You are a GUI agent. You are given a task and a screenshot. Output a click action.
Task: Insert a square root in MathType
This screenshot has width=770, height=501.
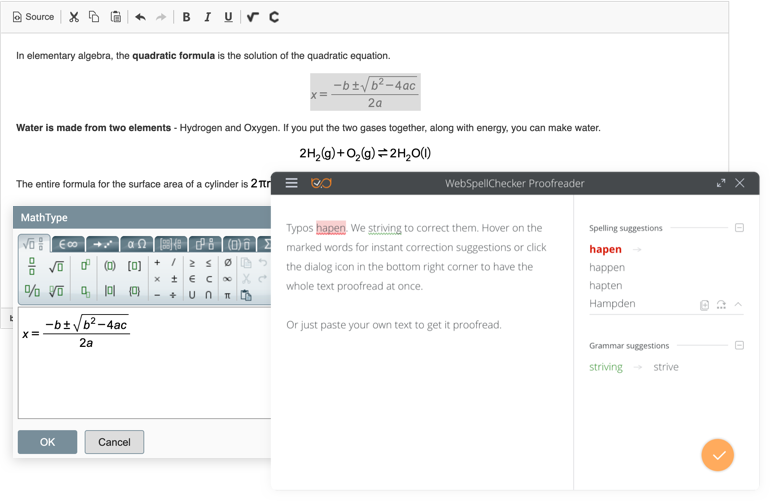56,266
